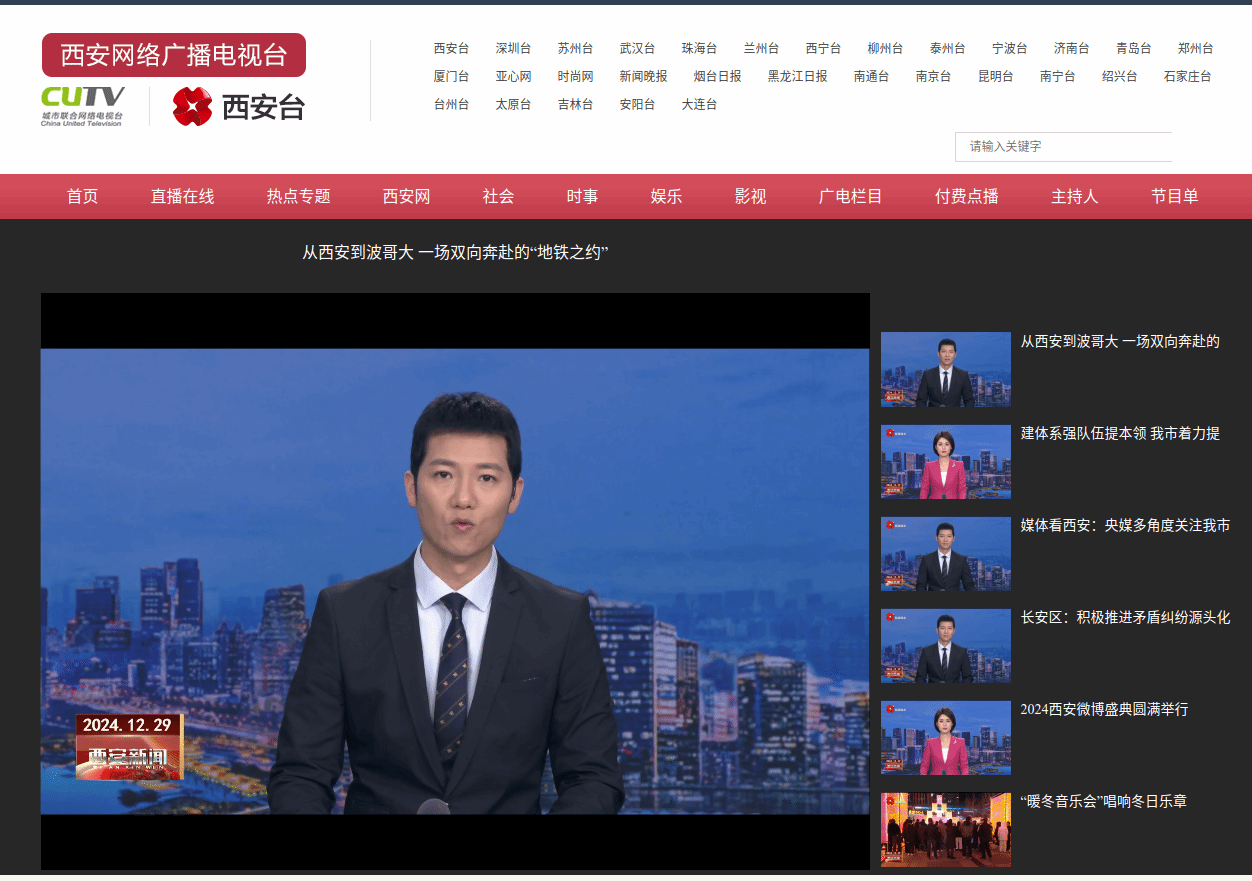1252x881 pixels.
Task: Open 长安区 积极推进矛盾纠纷 headline link
Action: 1124,618
